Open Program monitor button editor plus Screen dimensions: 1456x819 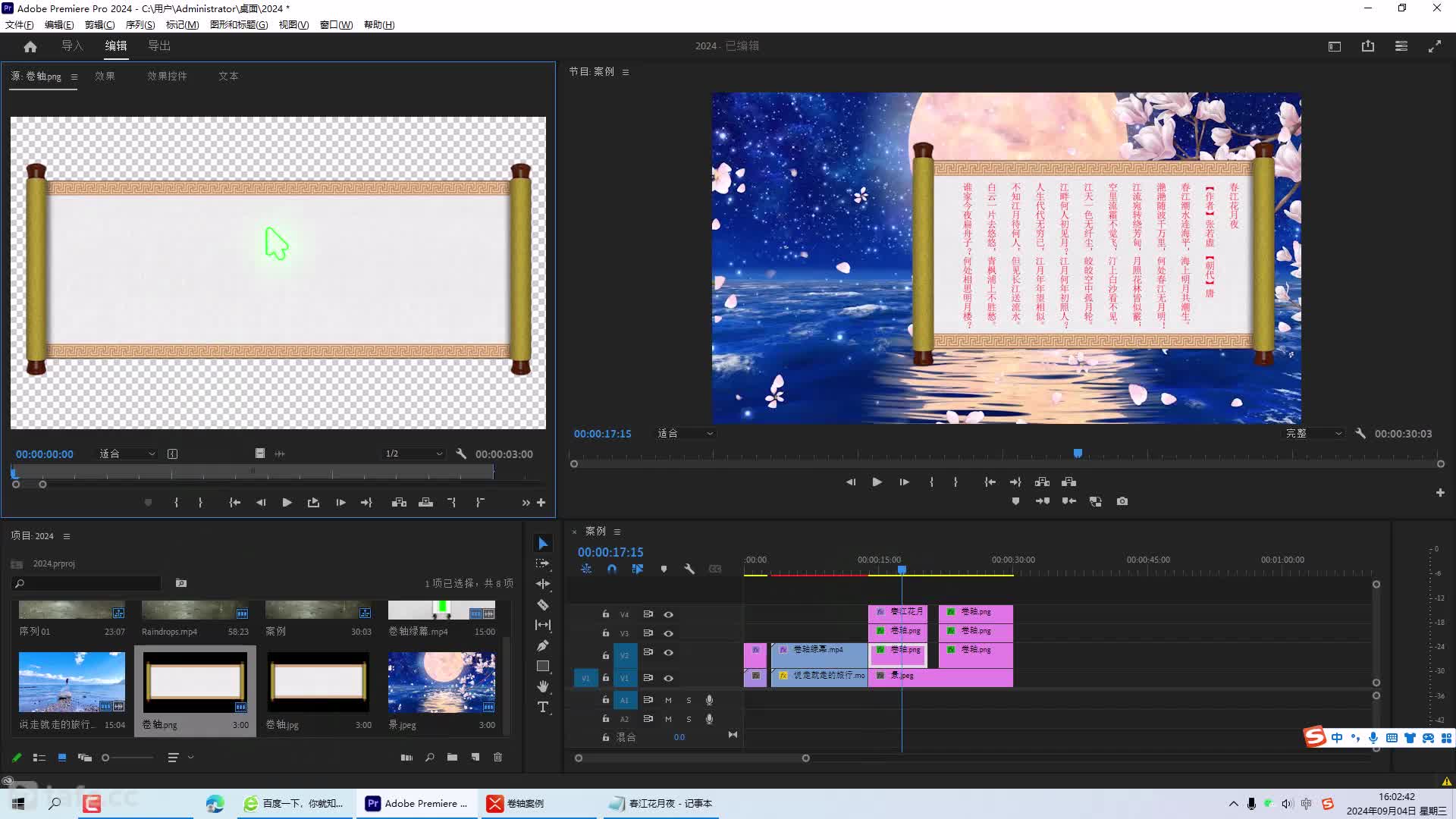coord(1440,493)
